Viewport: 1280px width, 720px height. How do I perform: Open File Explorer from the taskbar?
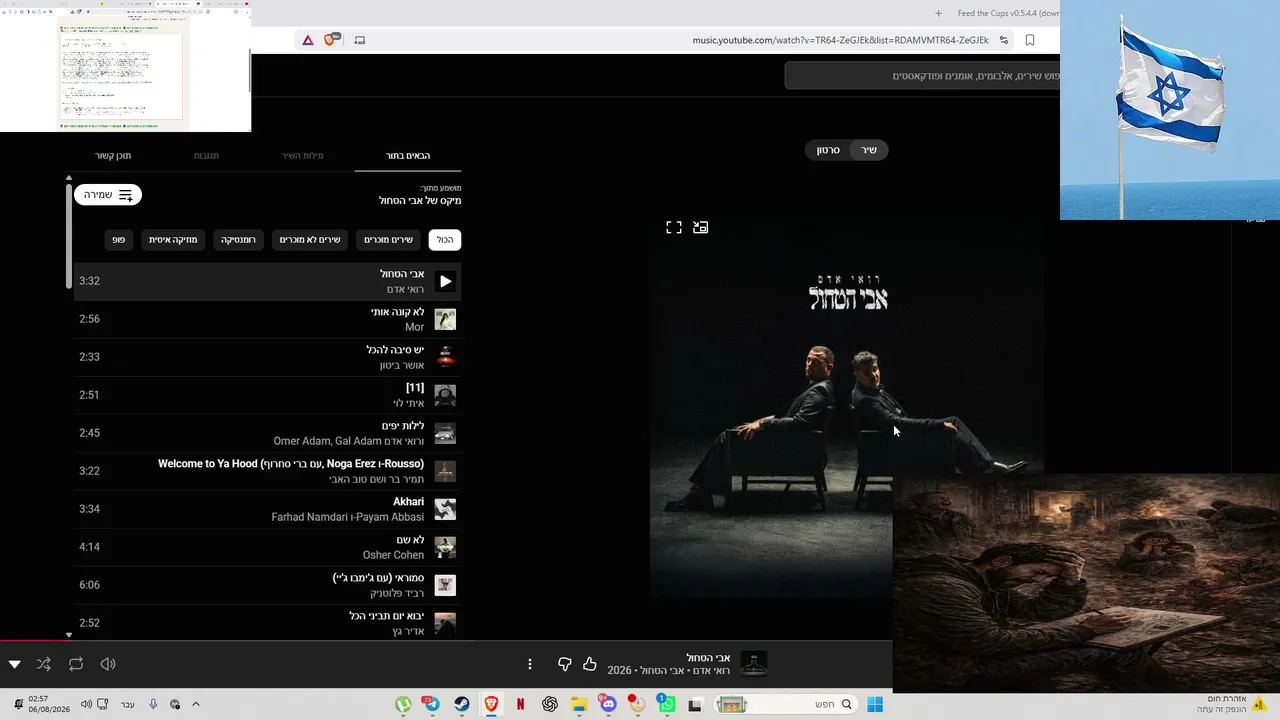(x=579, y=704)
